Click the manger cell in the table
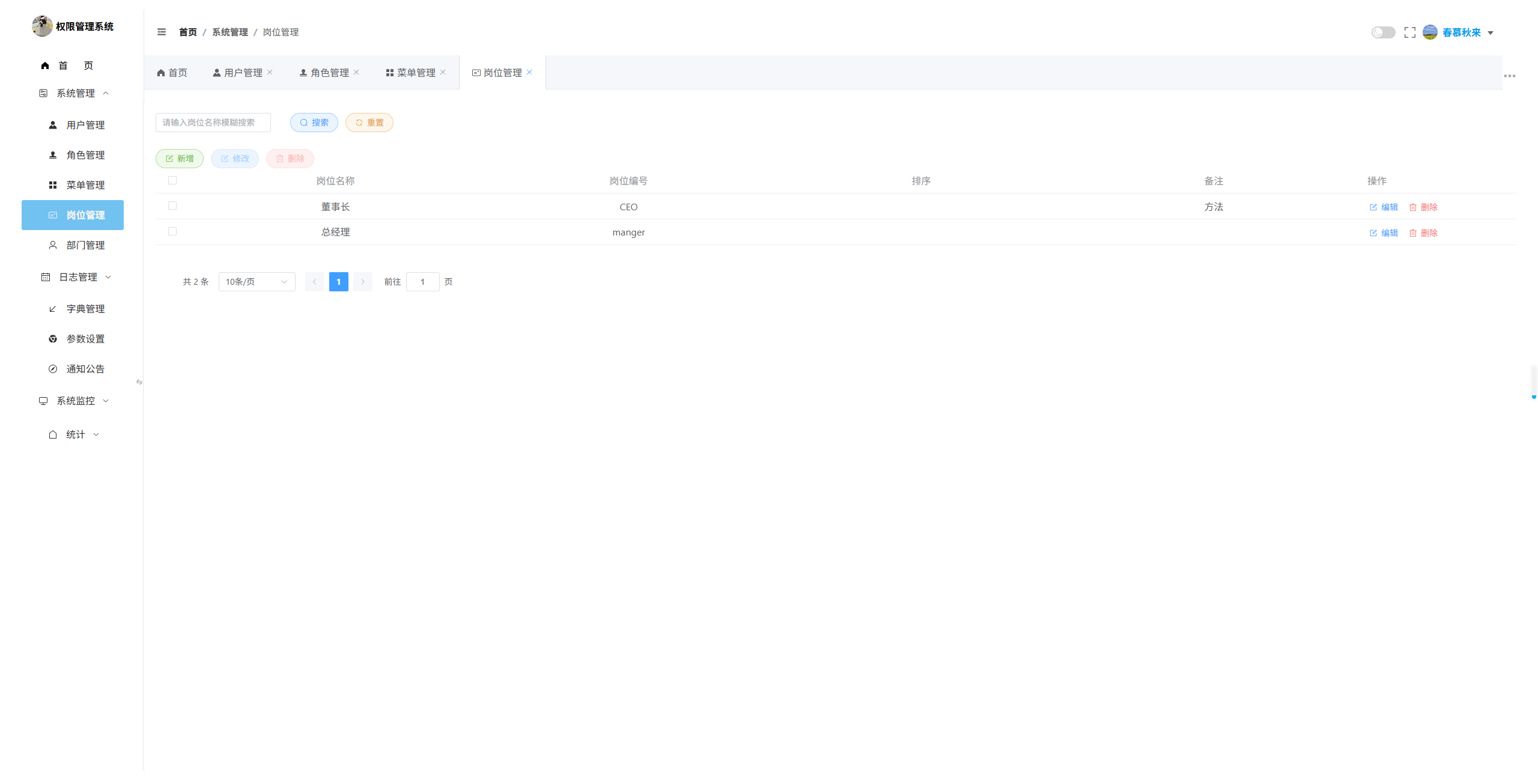This screenshot has width=1538, height=784. (x=628, y=232)
